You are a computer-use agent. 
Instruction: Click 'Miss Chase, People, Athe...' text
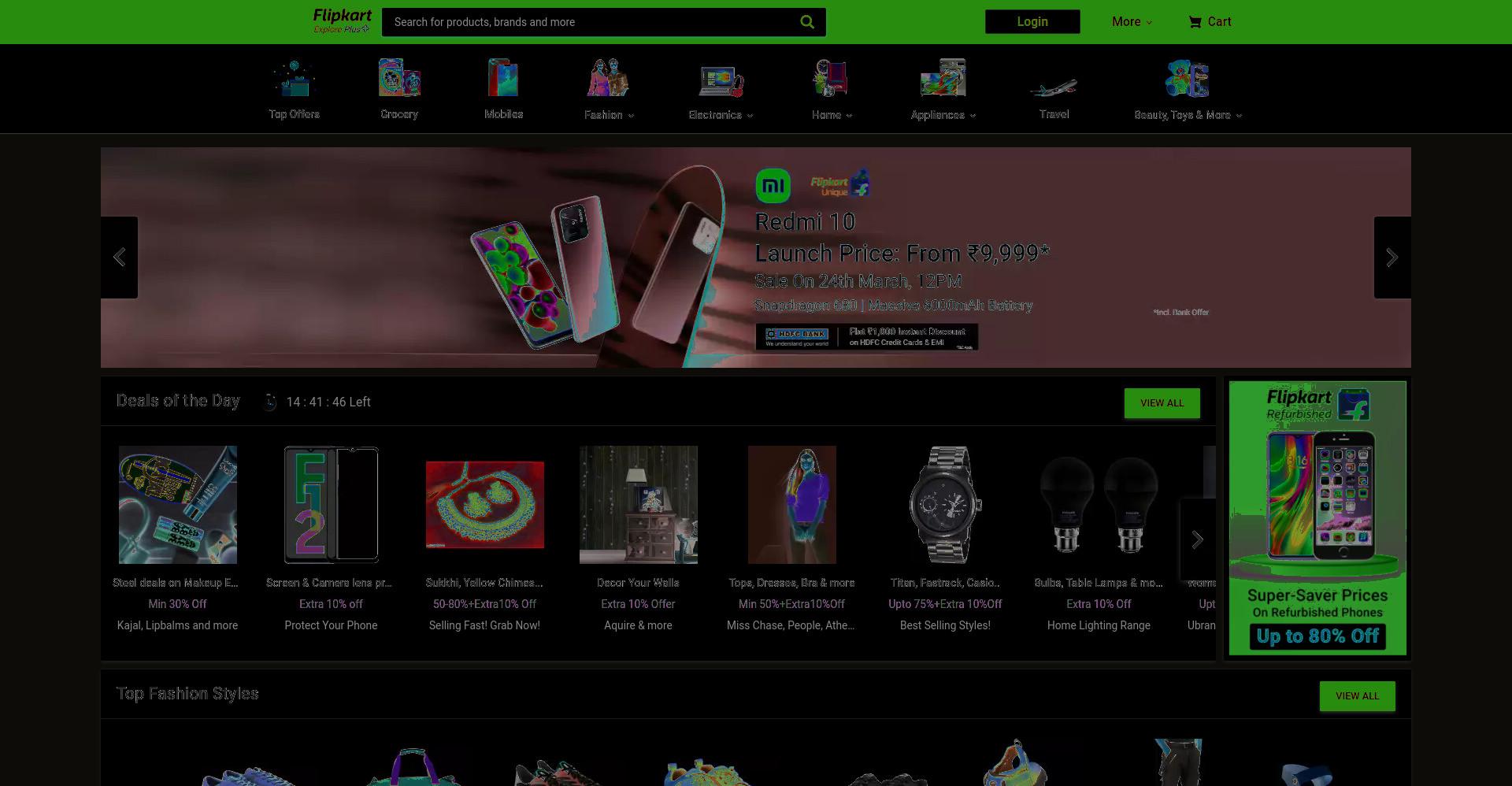tap(791, 625)
